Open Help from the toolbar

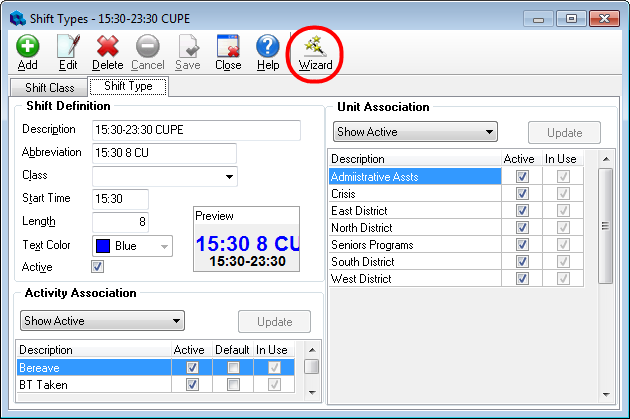point(268,47)
